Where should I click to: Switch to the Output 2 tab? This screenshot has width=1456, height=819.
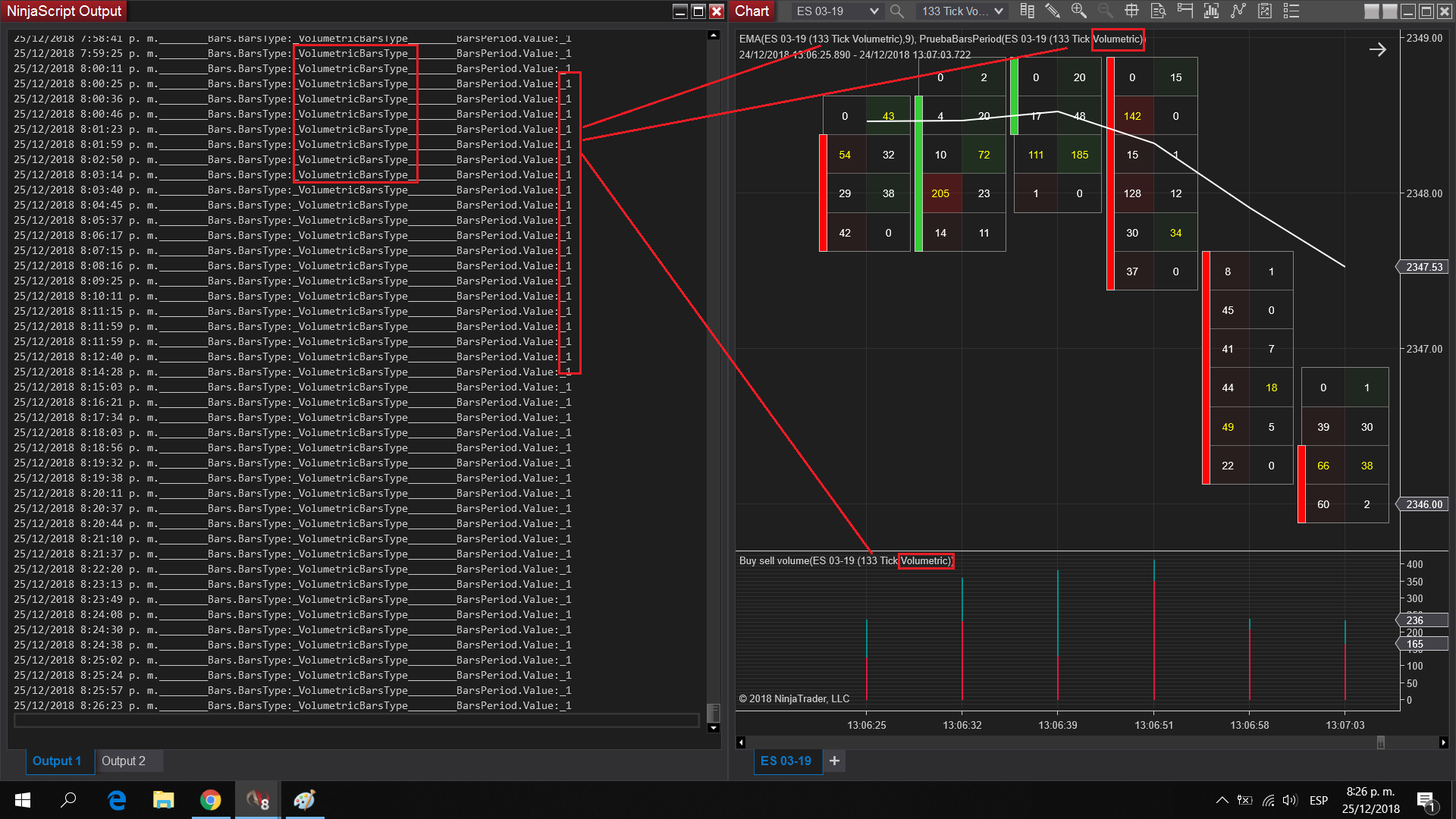tap(124, 761)
